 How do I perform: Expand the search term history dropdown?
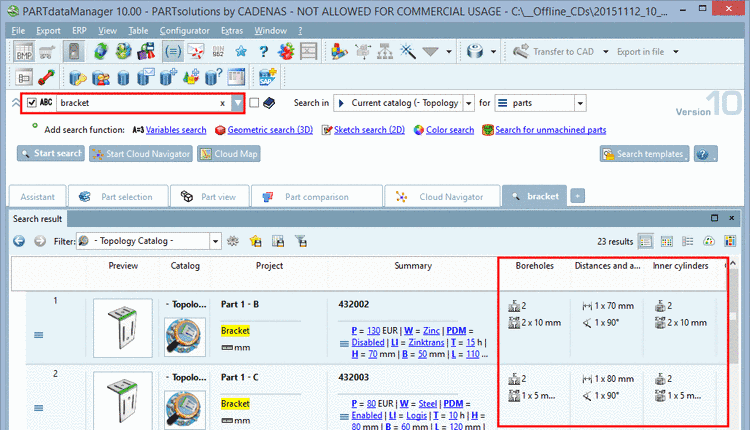[237, 103]
